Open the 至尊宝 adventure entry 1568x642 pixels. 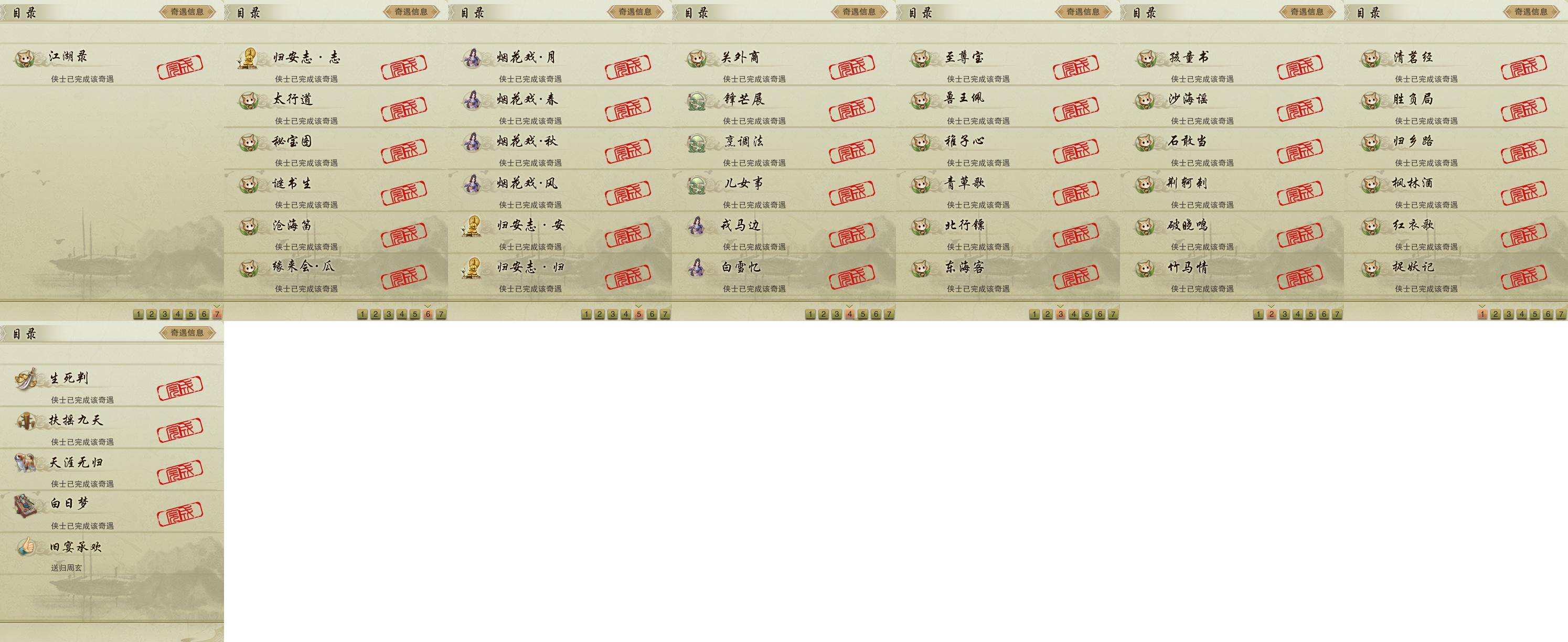coord(1007,65)
